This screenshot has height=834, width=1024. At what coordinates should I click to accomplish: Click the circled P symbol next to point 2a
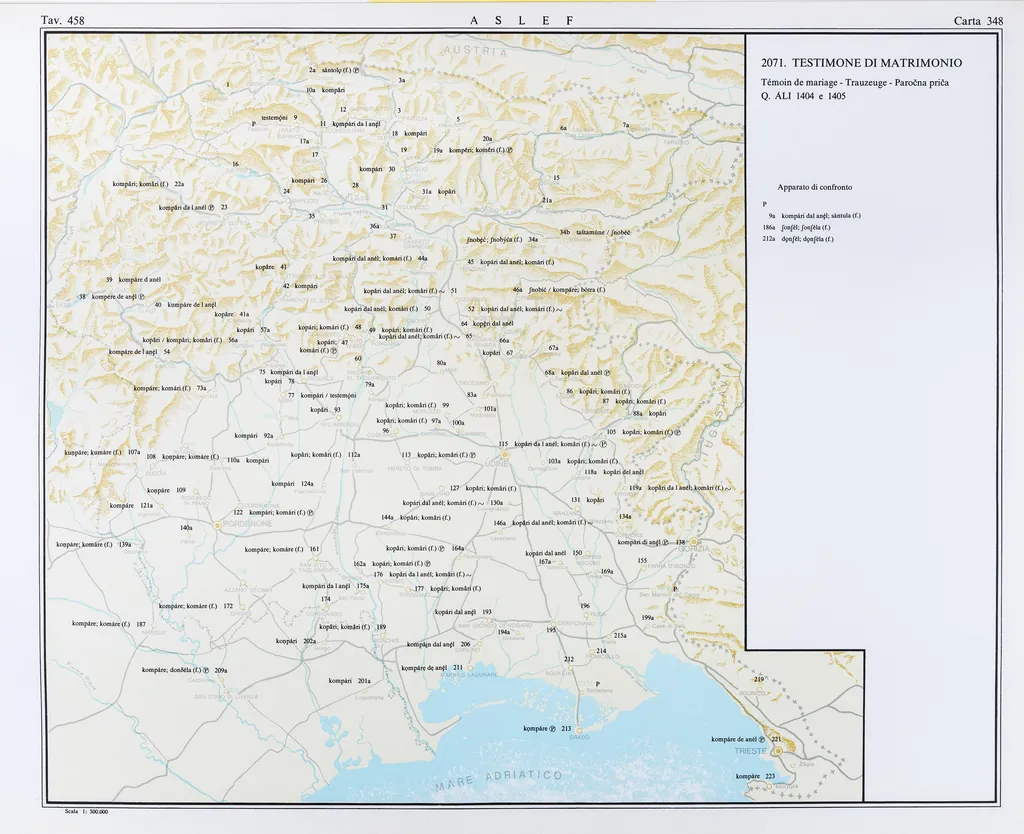[355, 72]
